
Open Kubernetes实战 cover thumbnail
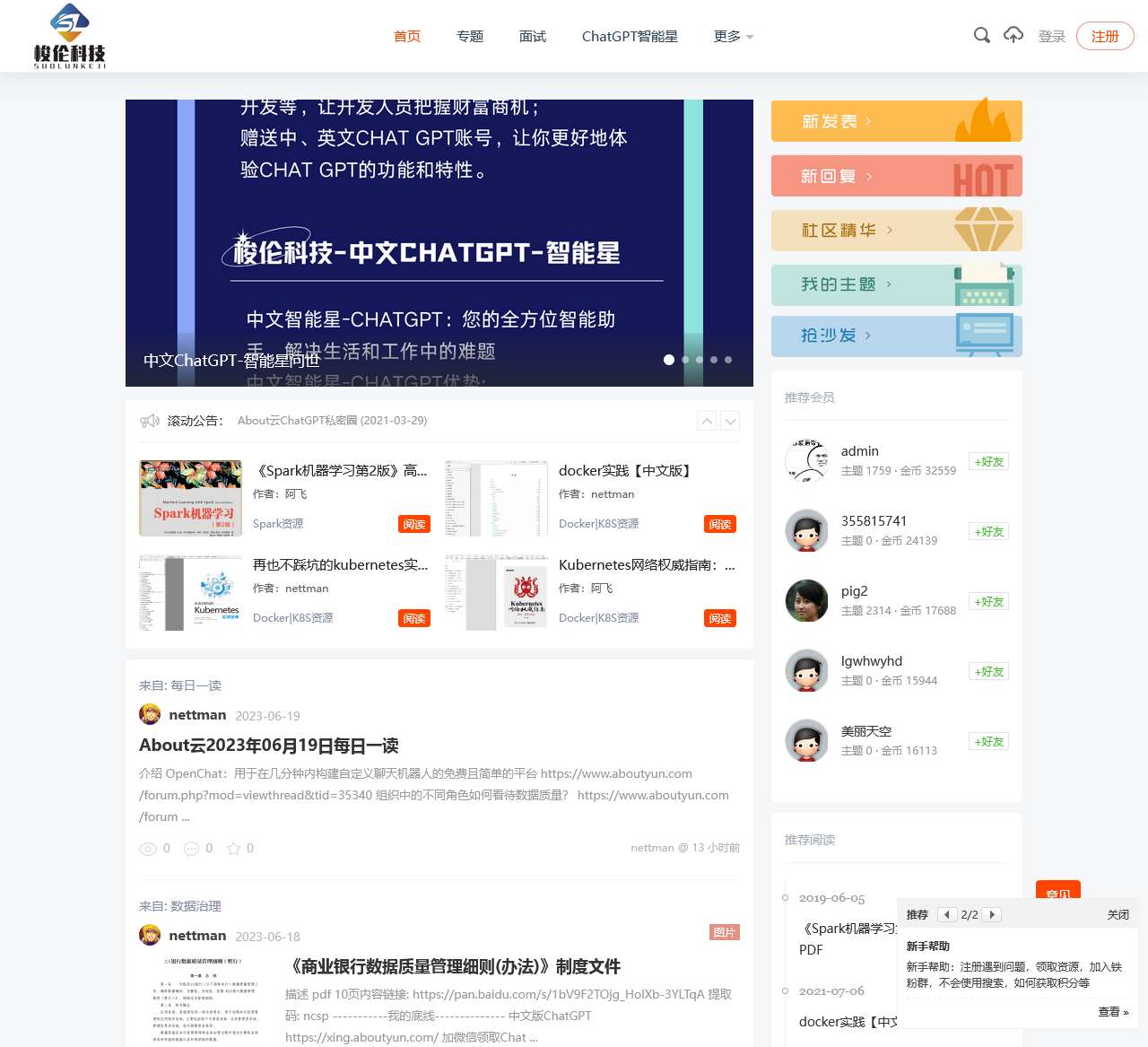[191, 593]
